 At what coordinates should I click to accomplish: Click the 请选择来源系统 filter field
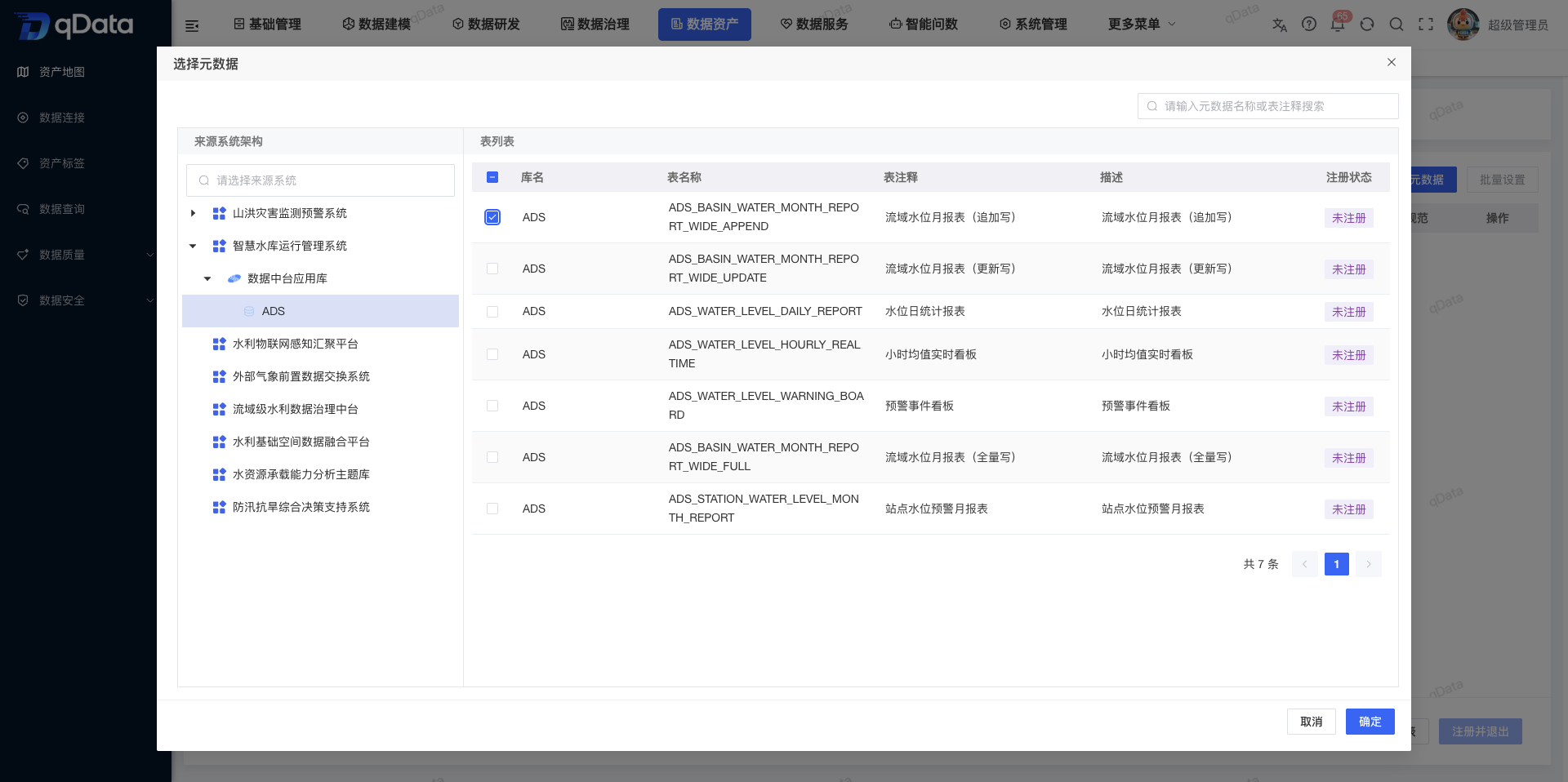pyautogui.click(x=320, y=180)
